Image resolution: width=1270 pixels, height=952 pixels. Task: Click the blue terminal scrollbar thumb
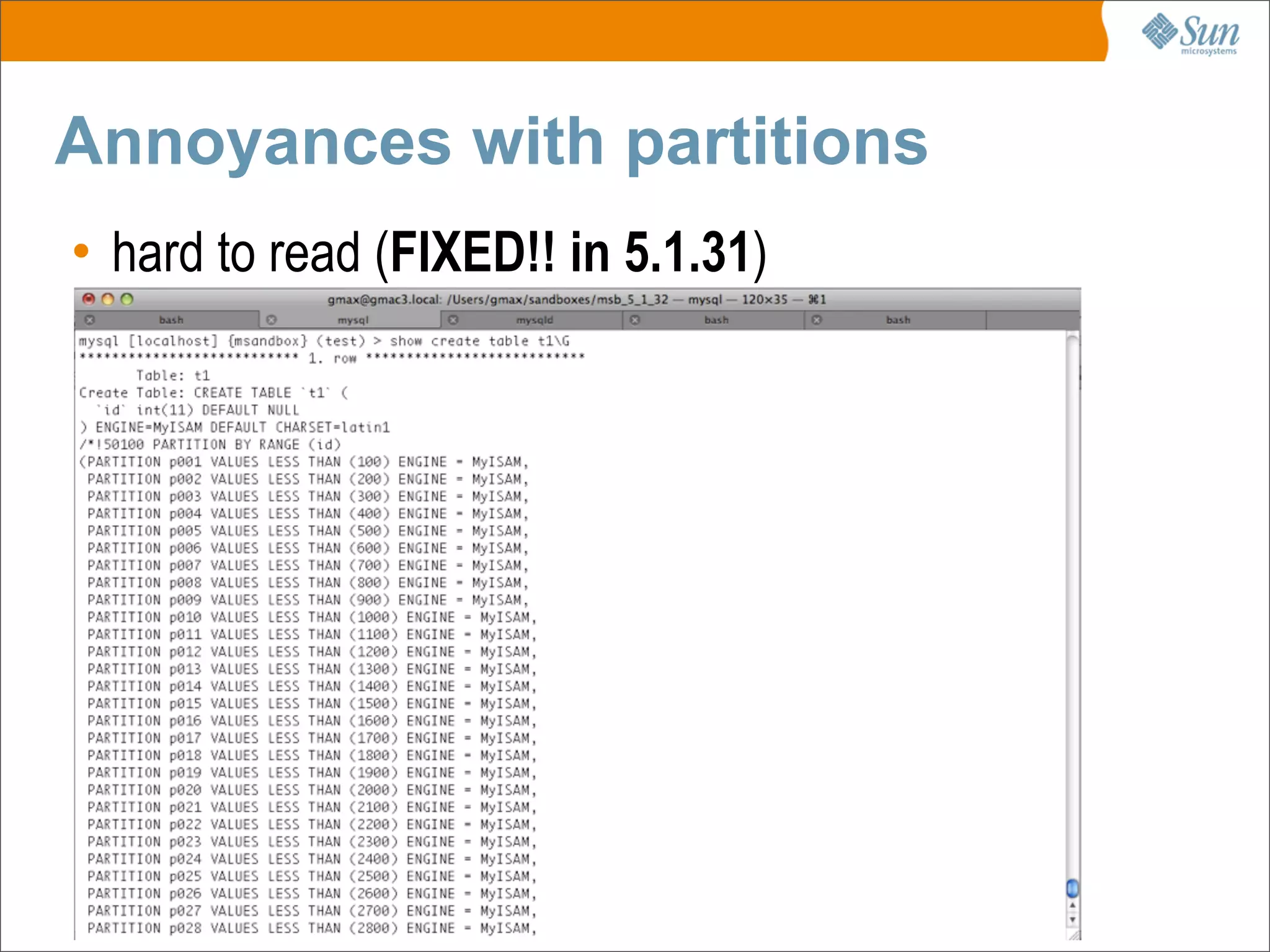[x=1072, y=888]
